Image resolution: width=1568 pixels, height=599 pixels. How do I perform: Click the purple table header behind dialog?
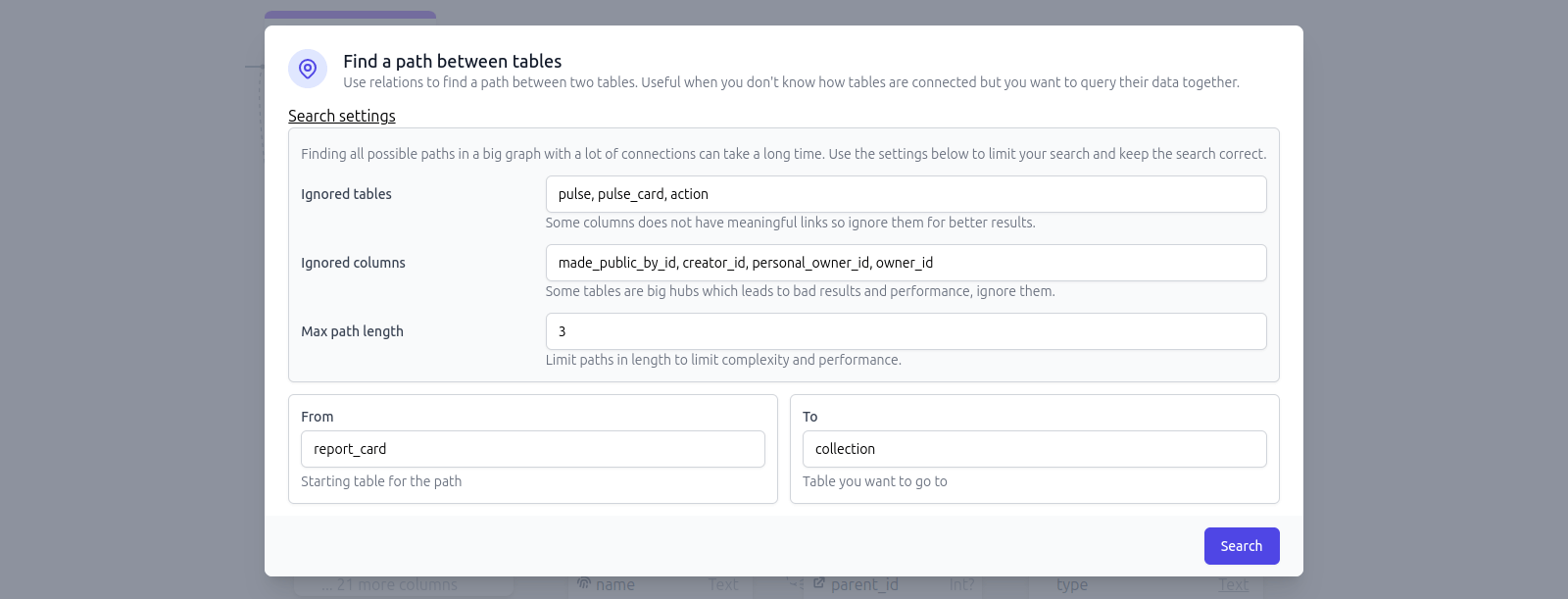tap(350, 17)
